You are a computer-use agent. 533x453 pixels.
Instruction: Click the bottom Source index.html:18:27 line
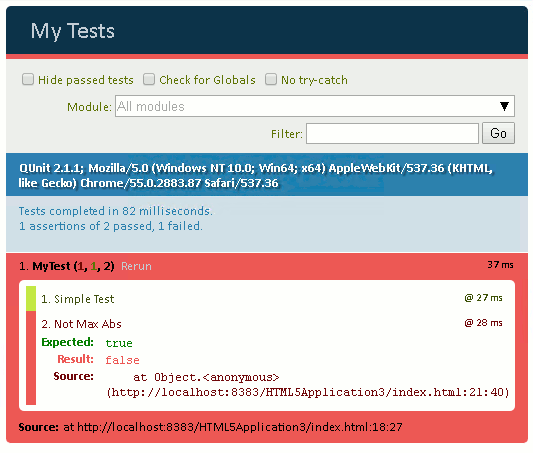coord(210,427)
